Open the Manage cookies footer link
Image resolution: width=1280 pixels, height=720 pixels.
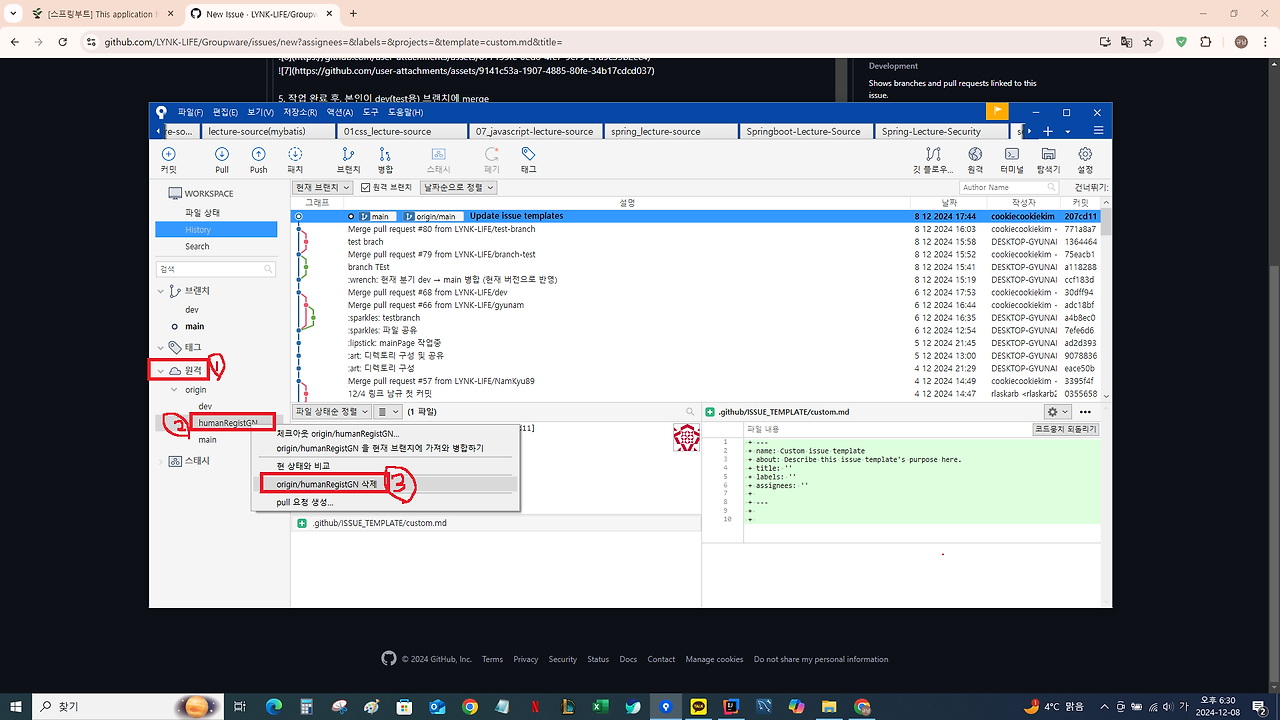714,659
